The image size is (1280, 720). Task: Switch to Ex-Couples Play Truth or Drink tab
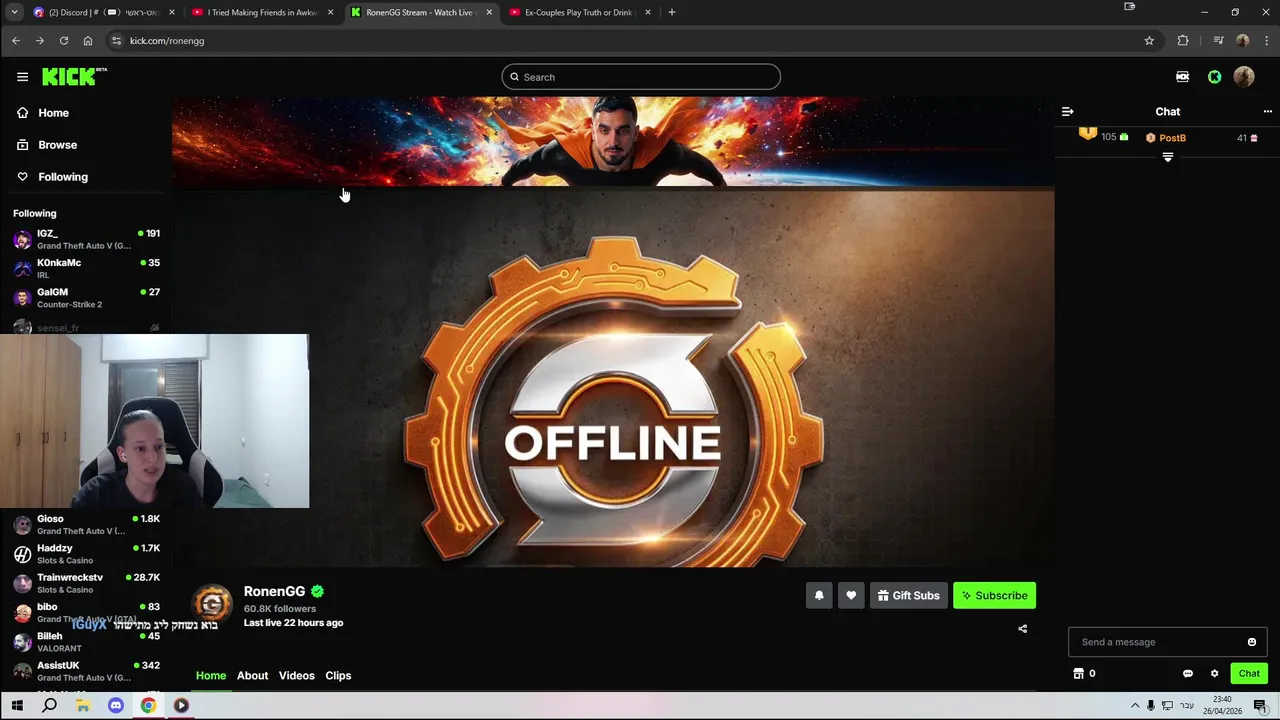580,12
